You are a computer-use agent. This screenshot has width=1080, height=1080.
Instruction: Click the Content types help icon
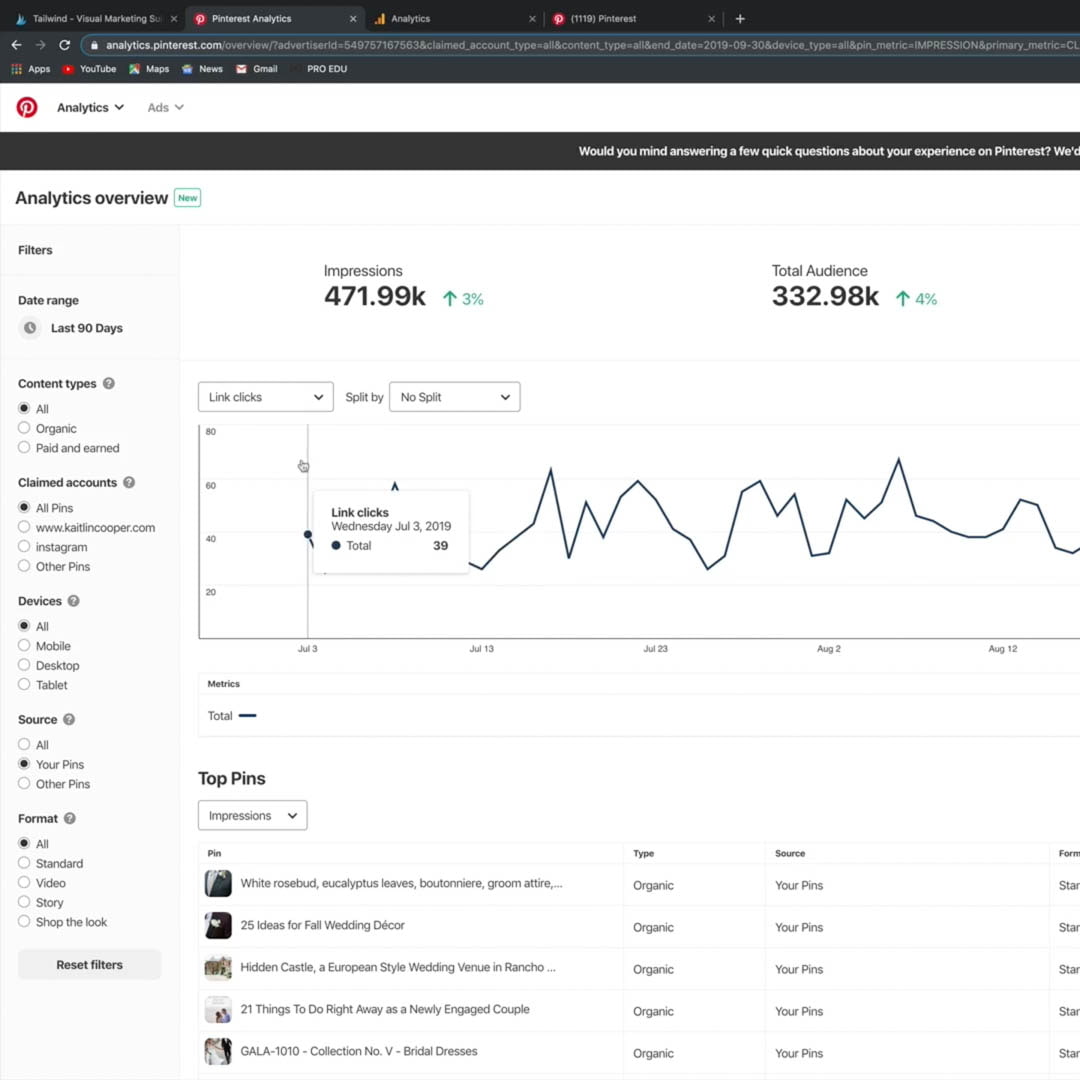click(x=109, y=384)
